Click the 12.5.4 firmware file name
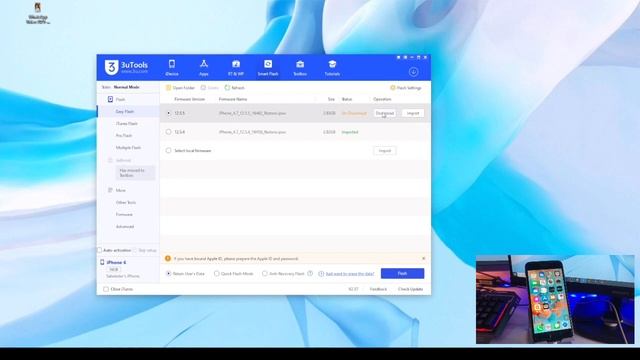This screenshot has height=360, width=640. (x=252, y=132)
